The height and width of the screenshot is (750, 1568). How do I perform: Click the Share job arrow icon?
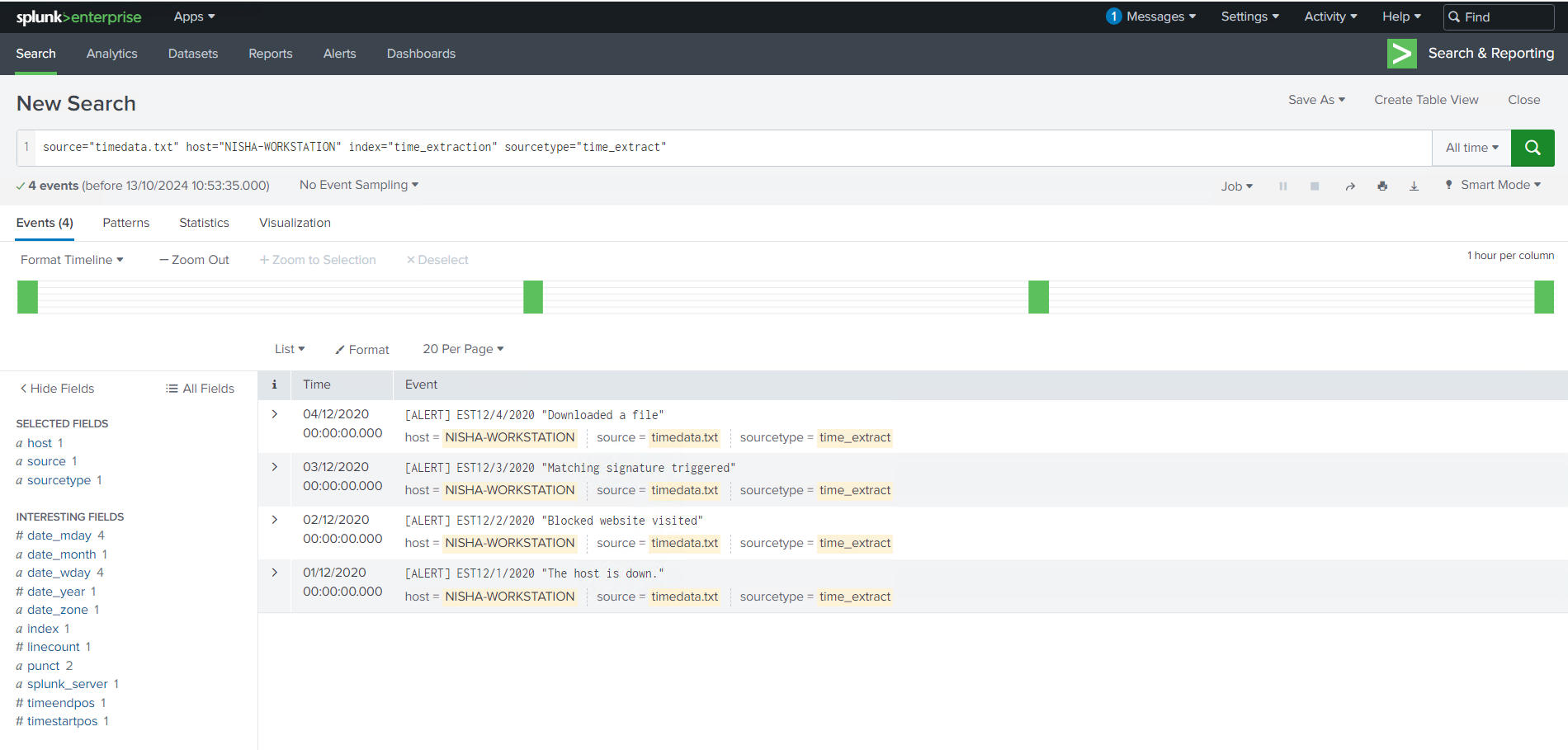[1350, 186]
